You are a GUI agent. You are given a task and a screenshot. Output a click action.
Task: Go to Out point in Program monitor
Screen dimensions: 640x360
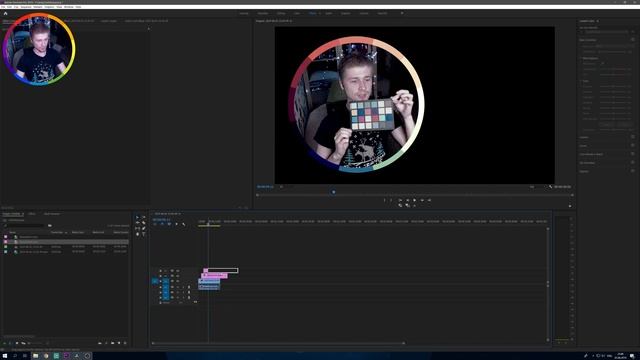point(429,200)
